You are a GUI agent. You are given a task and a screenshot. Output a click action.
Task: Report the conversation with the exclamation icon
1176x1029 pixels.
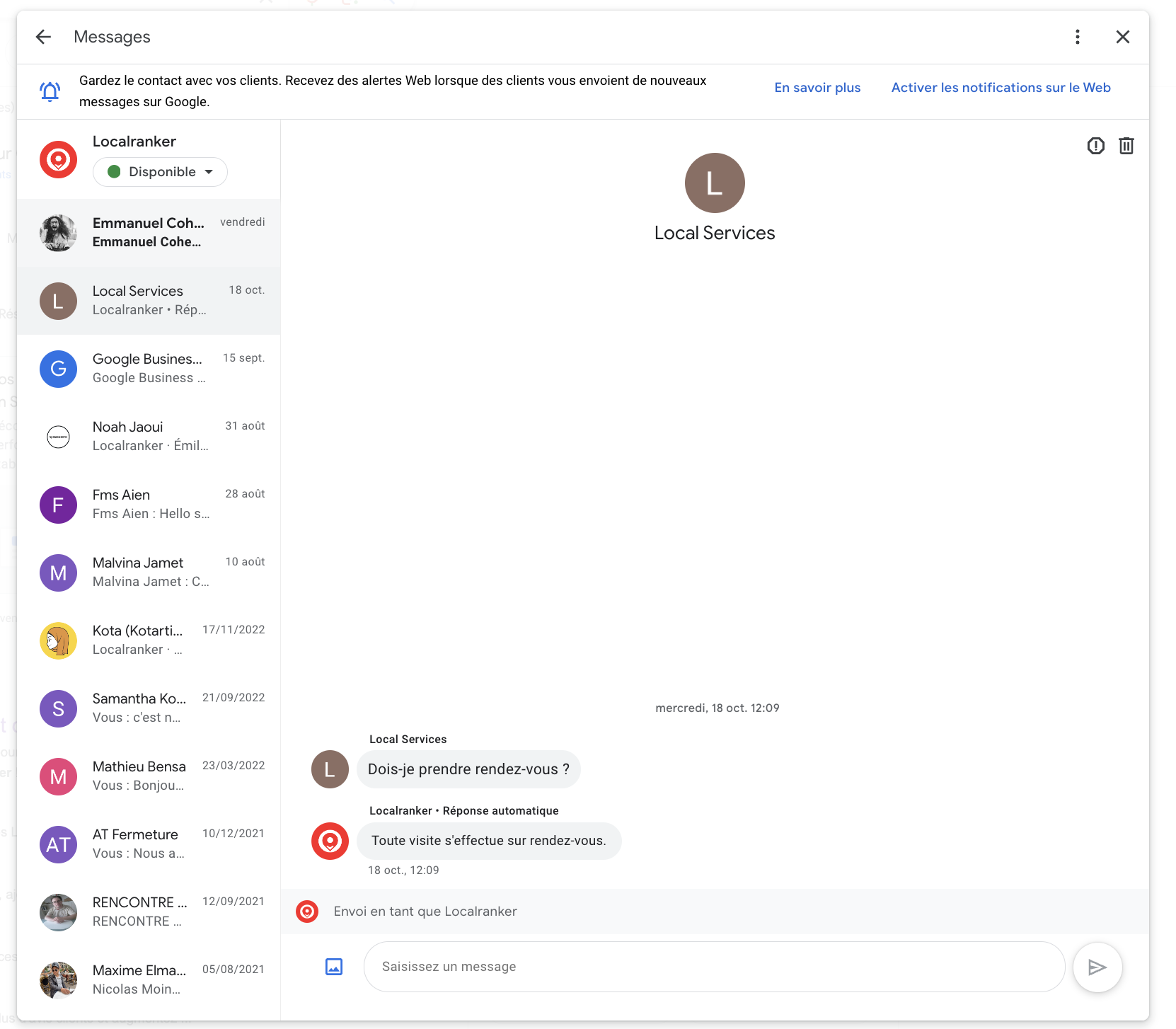[1095, 146]
